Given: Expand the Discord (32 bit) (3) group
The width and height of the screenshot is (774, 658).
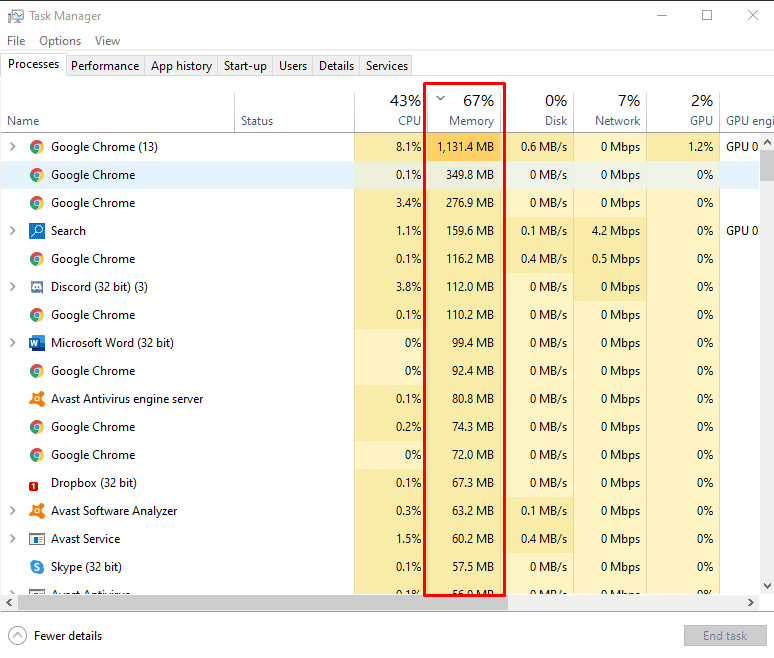Looking at the screenshot, I should click(13, 287).
